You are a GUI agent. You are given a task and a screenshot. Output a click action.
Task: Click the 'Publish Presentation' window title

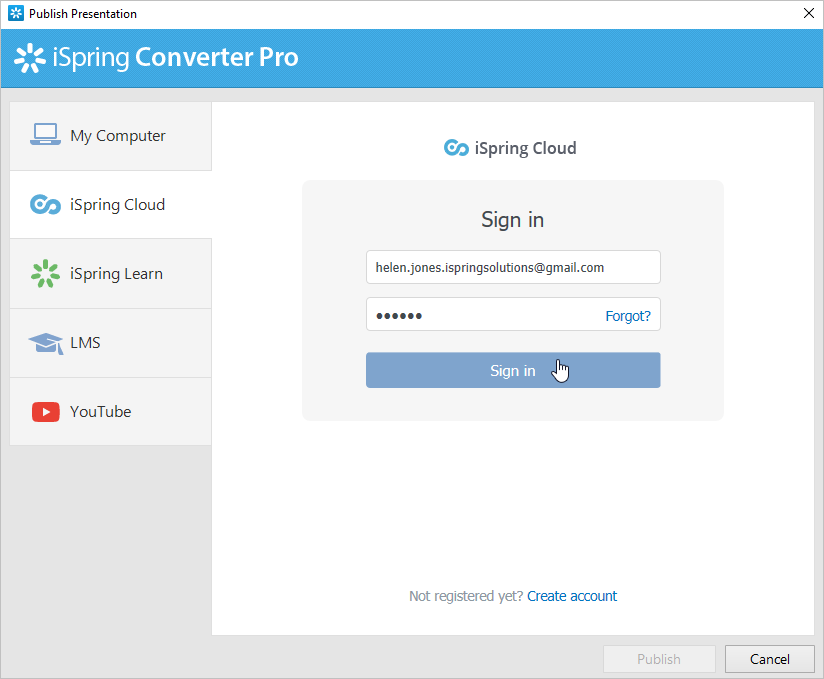tap(83, 14)
